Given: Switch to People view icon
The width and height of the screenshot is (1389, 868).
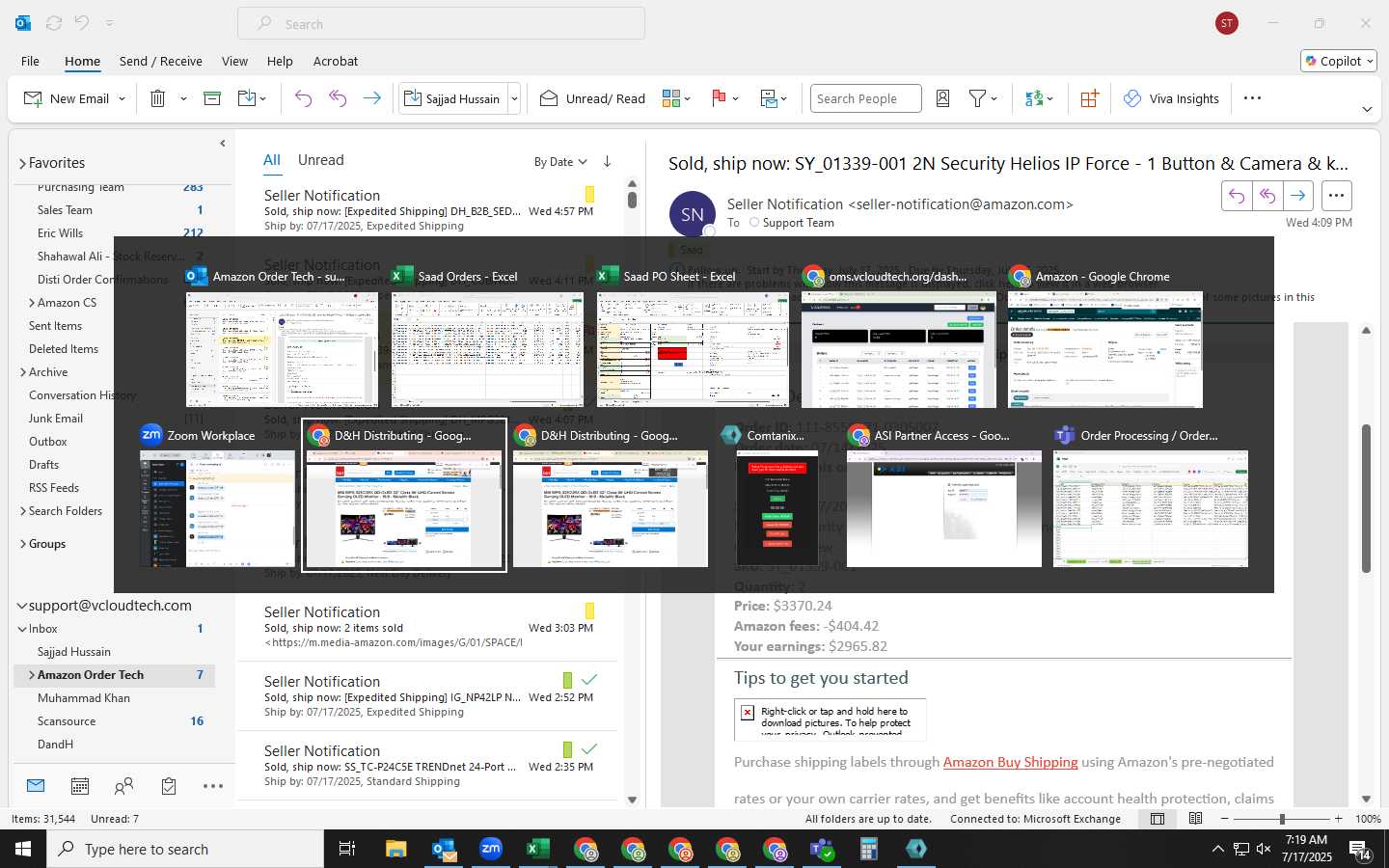Looking at the screenshot, I should pos(123,787).
